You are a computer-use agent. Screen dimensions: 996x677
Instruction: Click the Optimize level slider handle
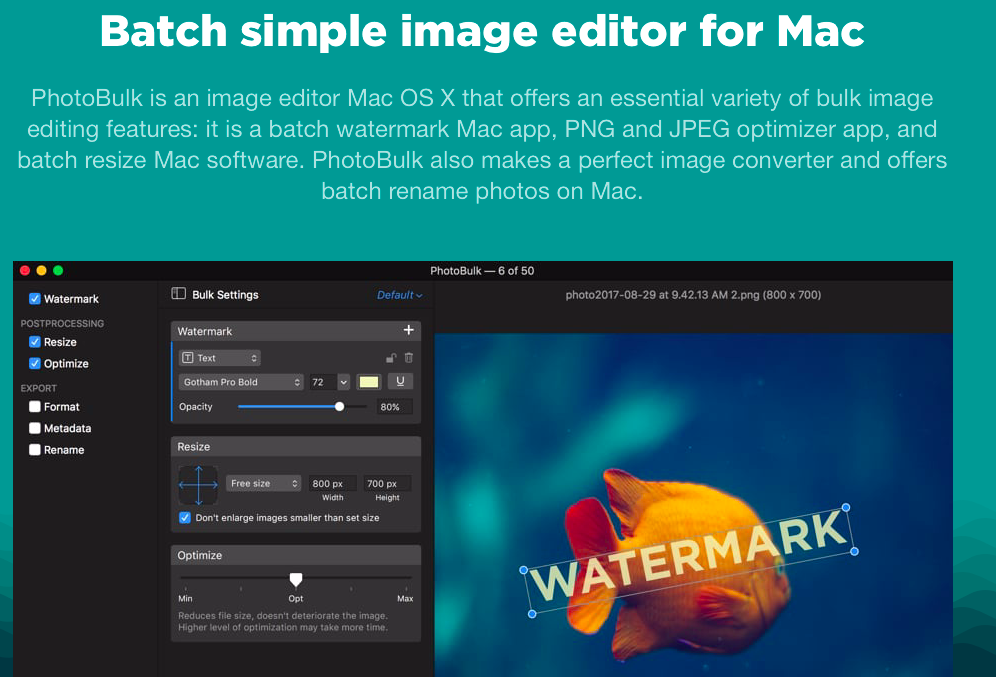[x=296, y=579]
